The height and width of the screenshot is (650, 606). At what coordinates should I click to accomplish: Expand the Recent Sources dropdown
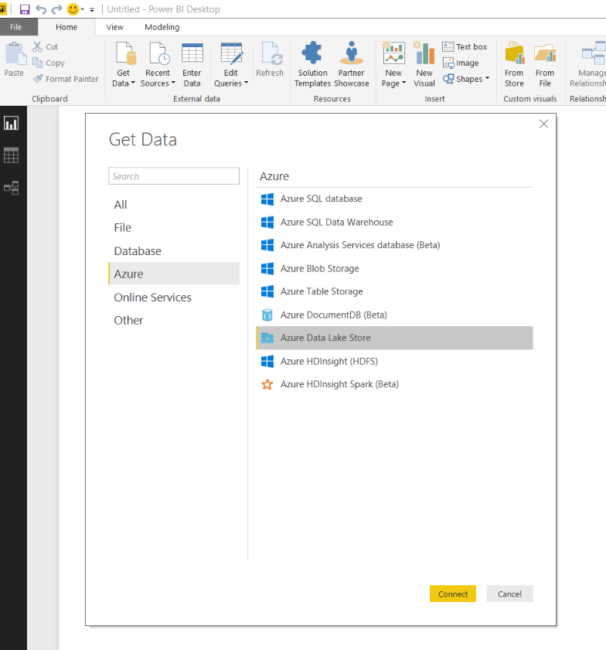(158, 64)
